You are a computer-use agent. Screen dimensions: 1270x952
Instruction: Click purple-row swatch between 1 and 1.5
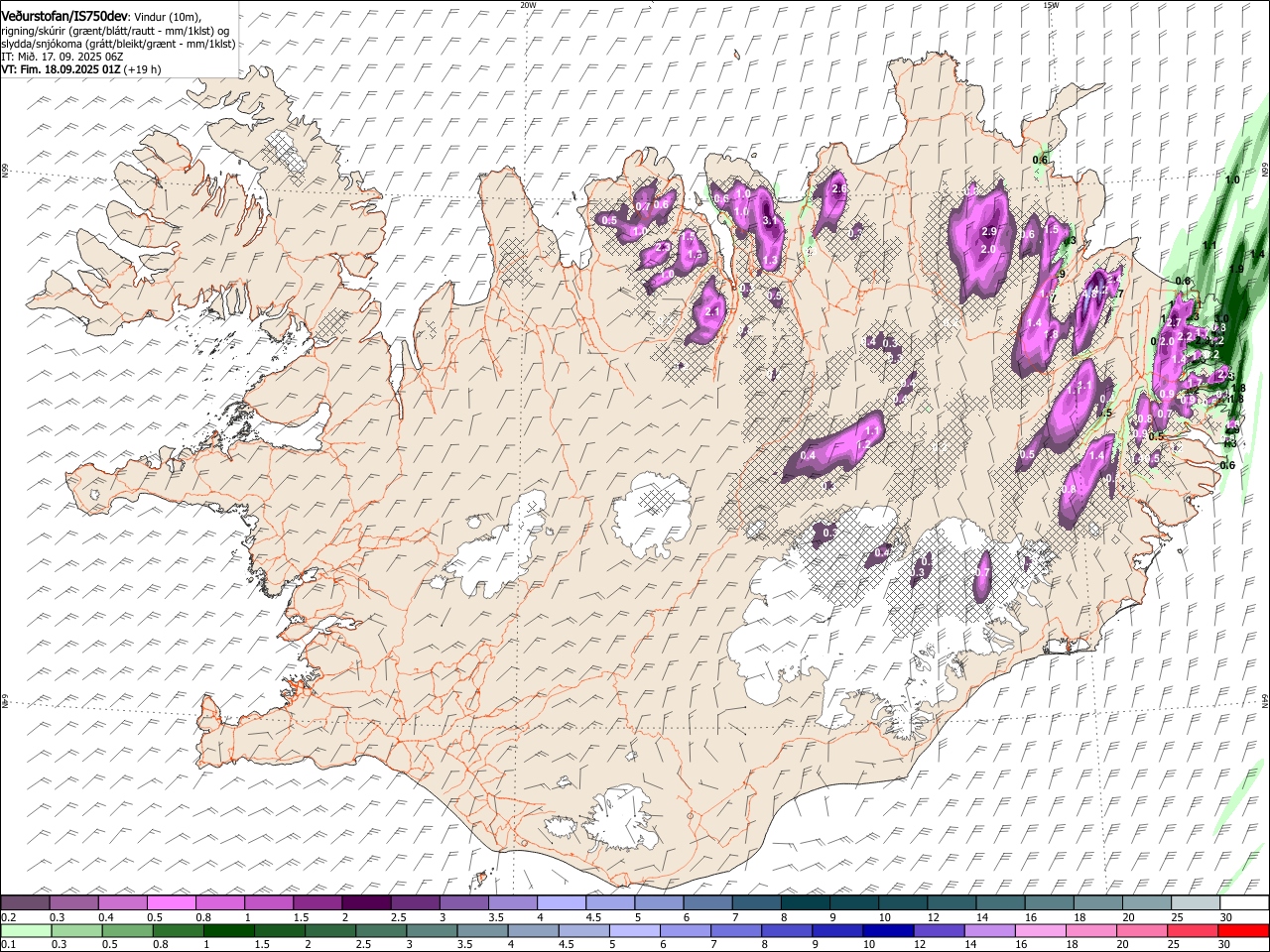(x=268, y=902)
